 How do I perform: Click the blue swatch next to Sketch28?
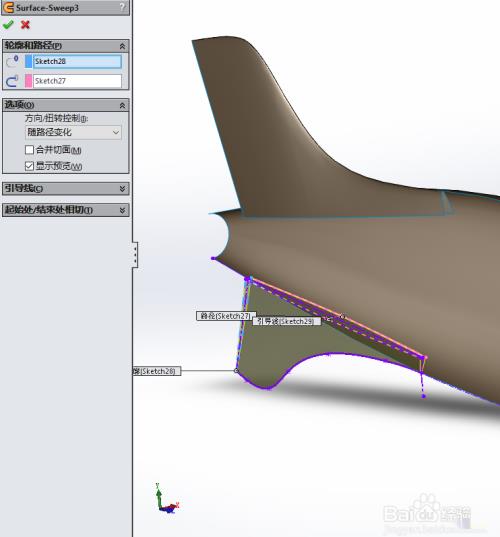tap(28, 62)
